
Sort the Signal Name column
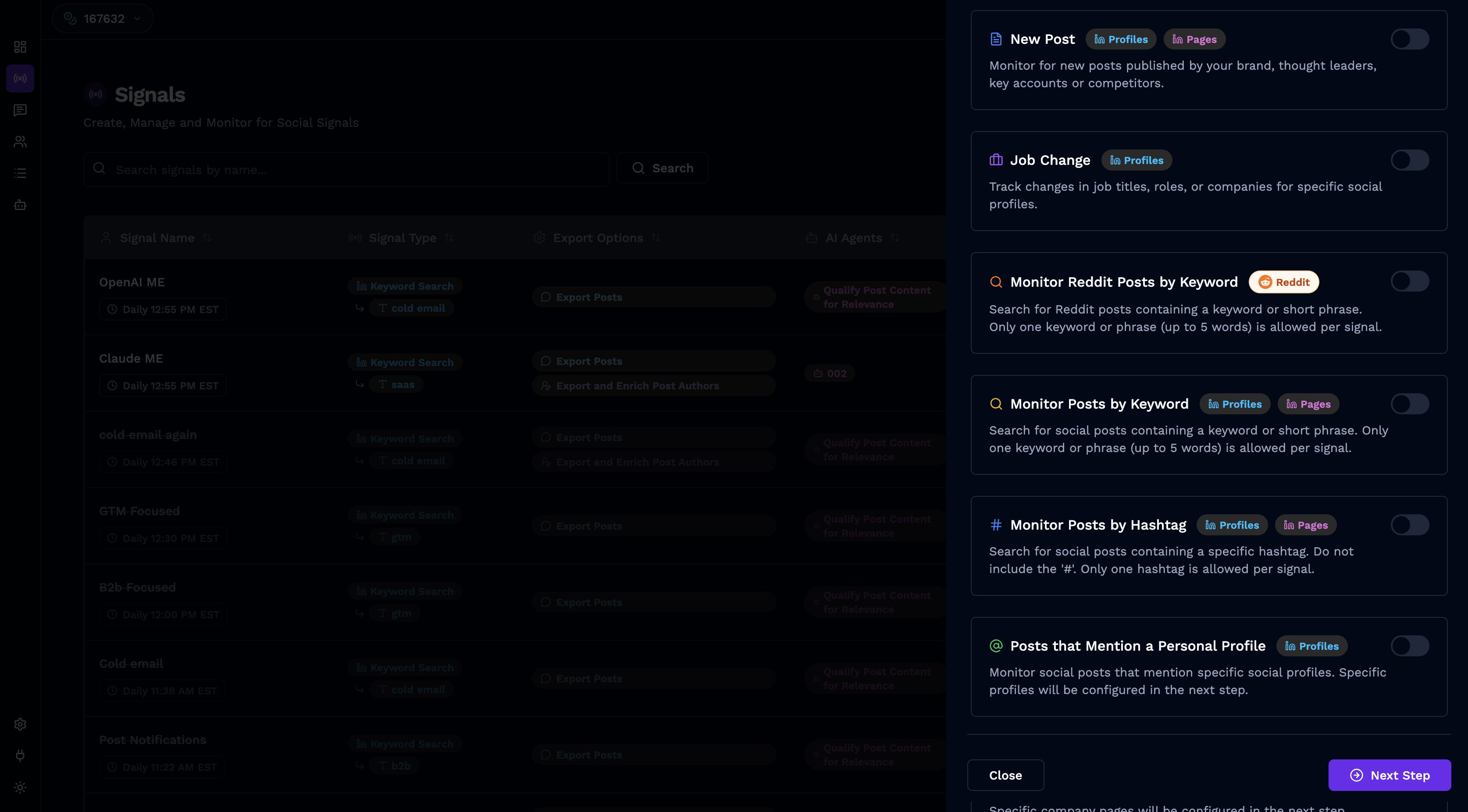[x=207, y=238]
